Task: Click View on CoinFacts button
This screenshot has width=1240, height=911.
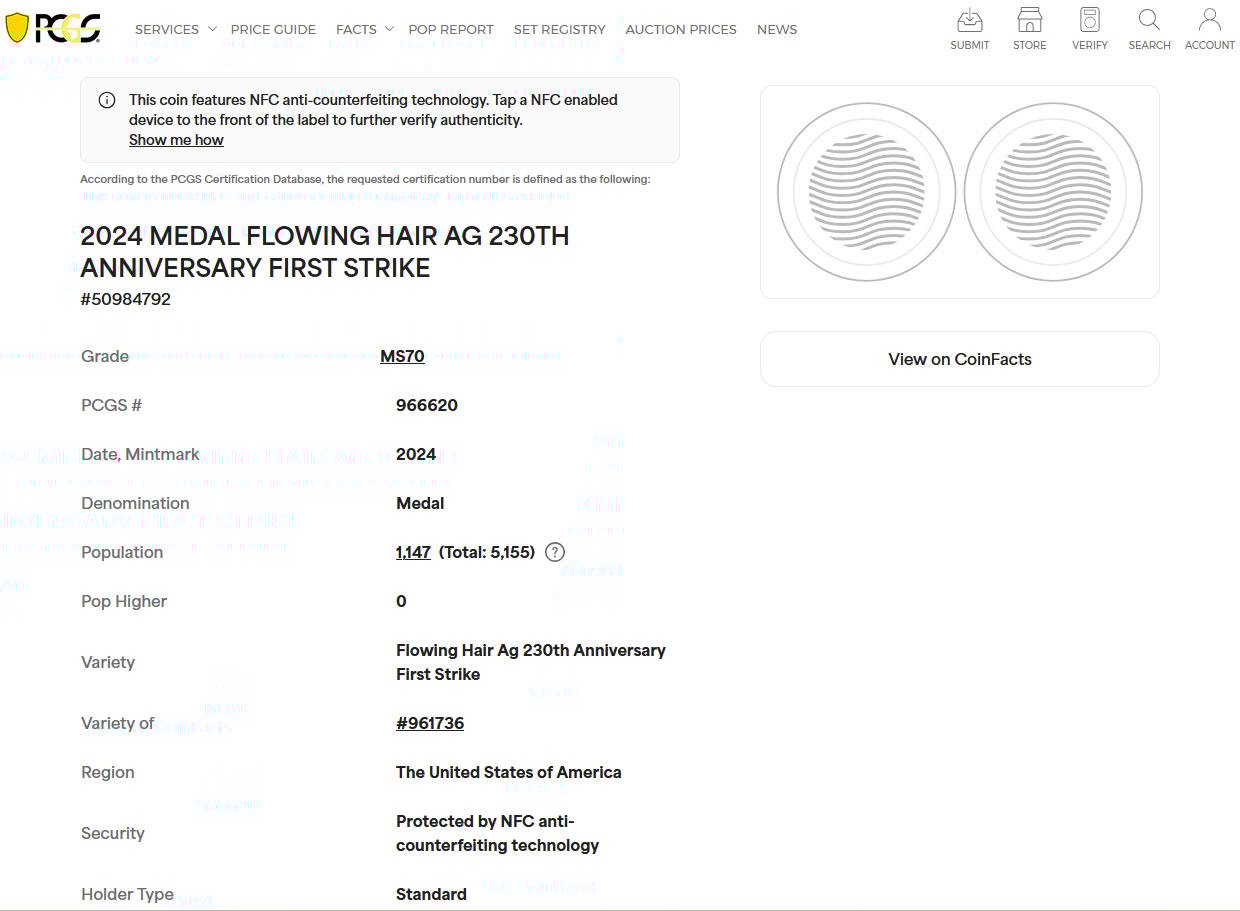Action: coord(960,359)
